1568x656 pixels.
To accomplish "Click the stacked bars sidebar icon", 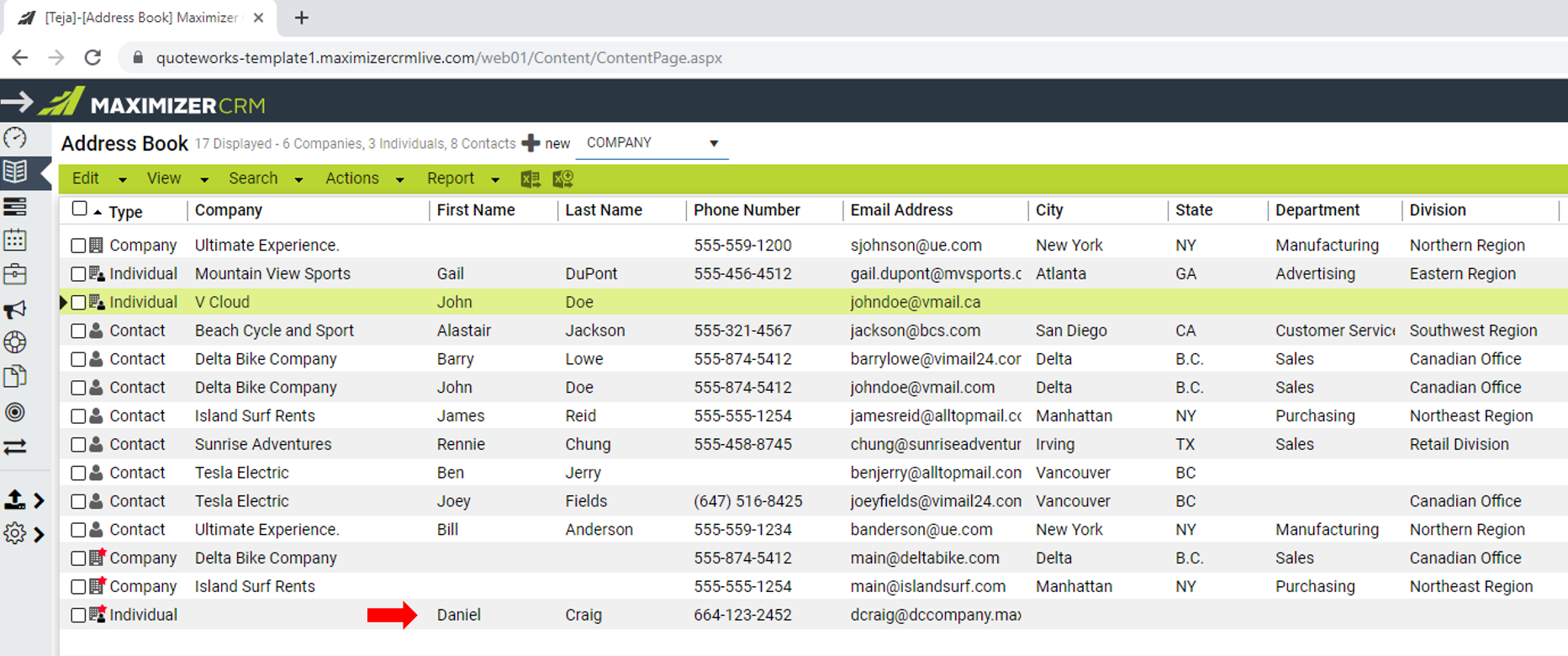I will 15,206.
